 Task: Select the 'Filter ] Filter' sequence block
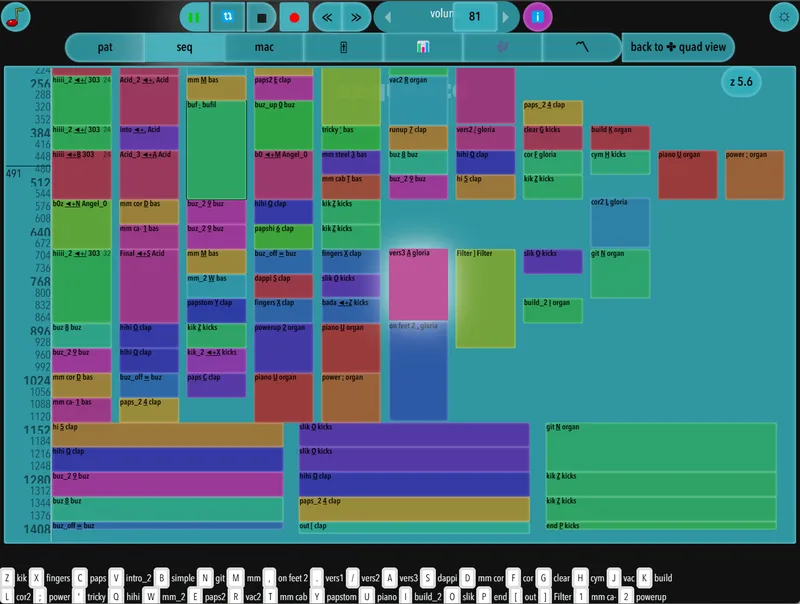485,298
